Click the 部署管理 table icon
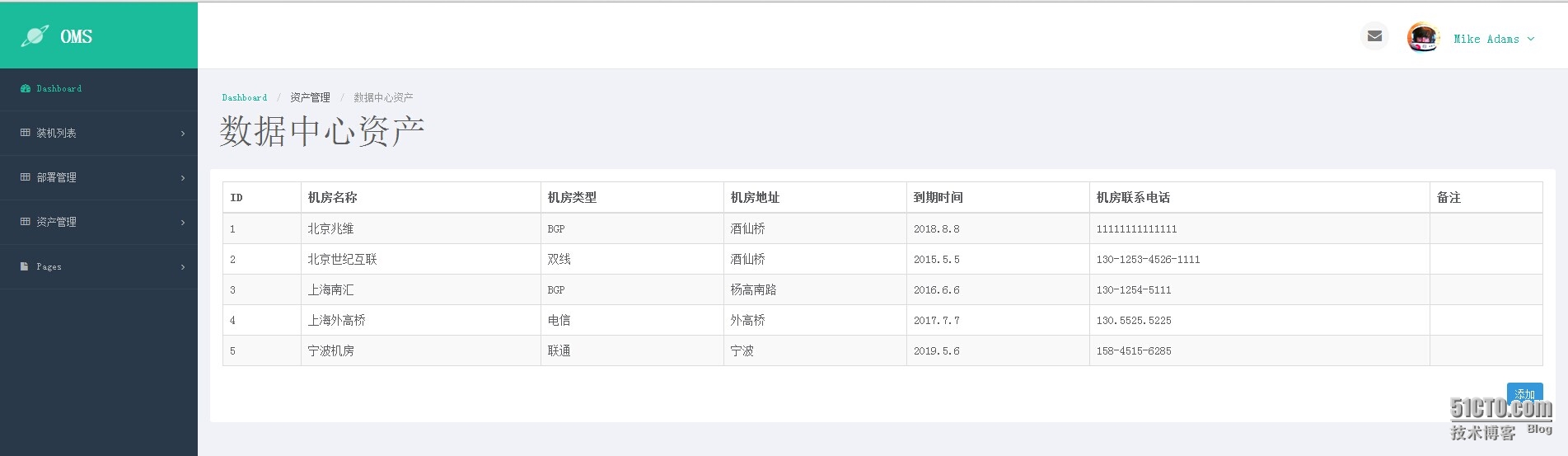1568x456 pixels. coord(25,177)
